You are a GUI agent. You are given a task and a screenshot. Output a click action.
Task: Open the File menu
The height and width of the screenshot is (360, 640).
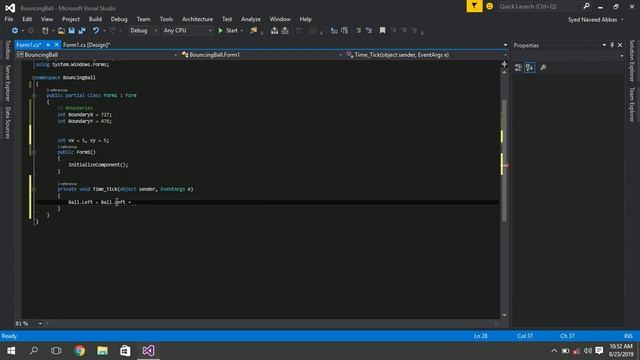[9, 19]
